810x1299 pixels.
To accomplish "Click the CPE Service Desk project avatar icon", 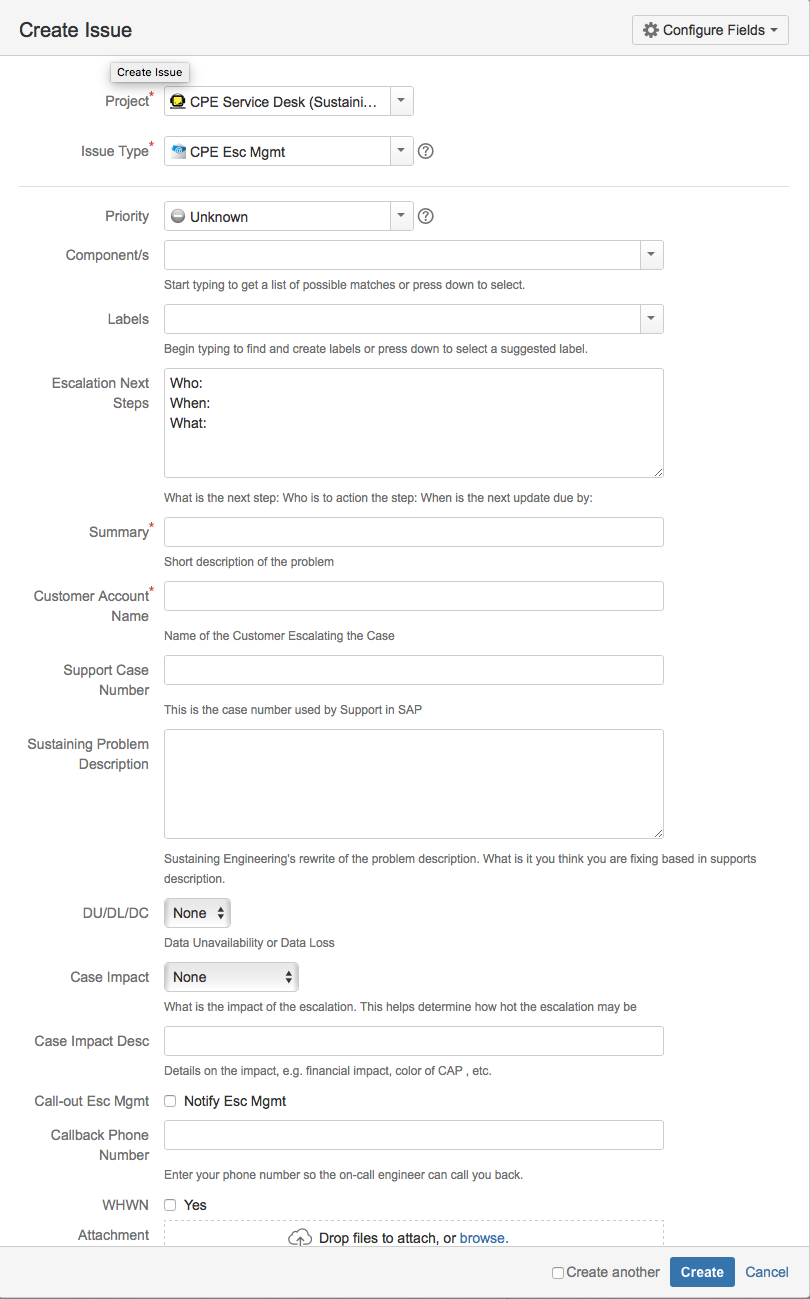I will pos(178,101).
